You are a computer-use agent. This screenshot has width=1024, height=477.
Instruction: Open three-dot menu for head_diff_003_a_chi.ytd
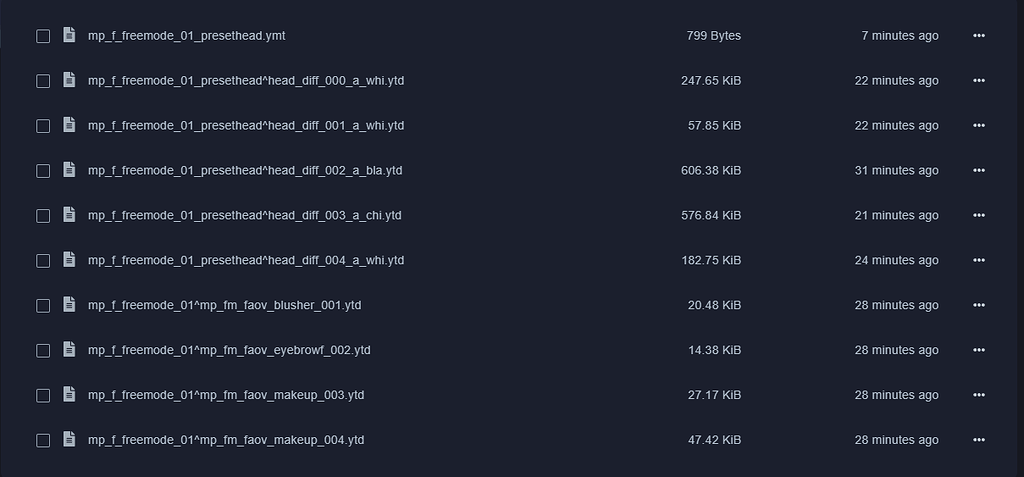pos(978,216)
